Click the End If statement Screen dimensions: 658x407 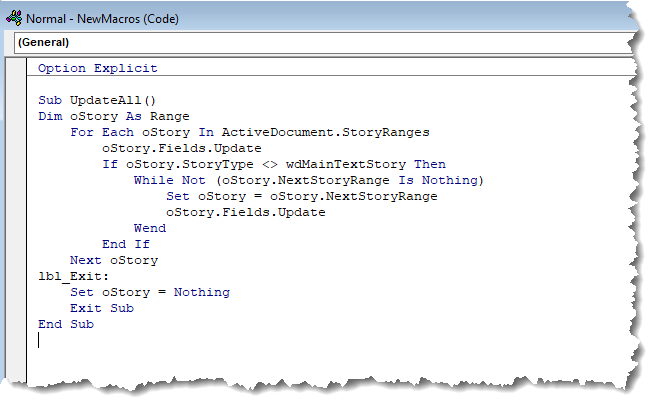click(126, 244)
